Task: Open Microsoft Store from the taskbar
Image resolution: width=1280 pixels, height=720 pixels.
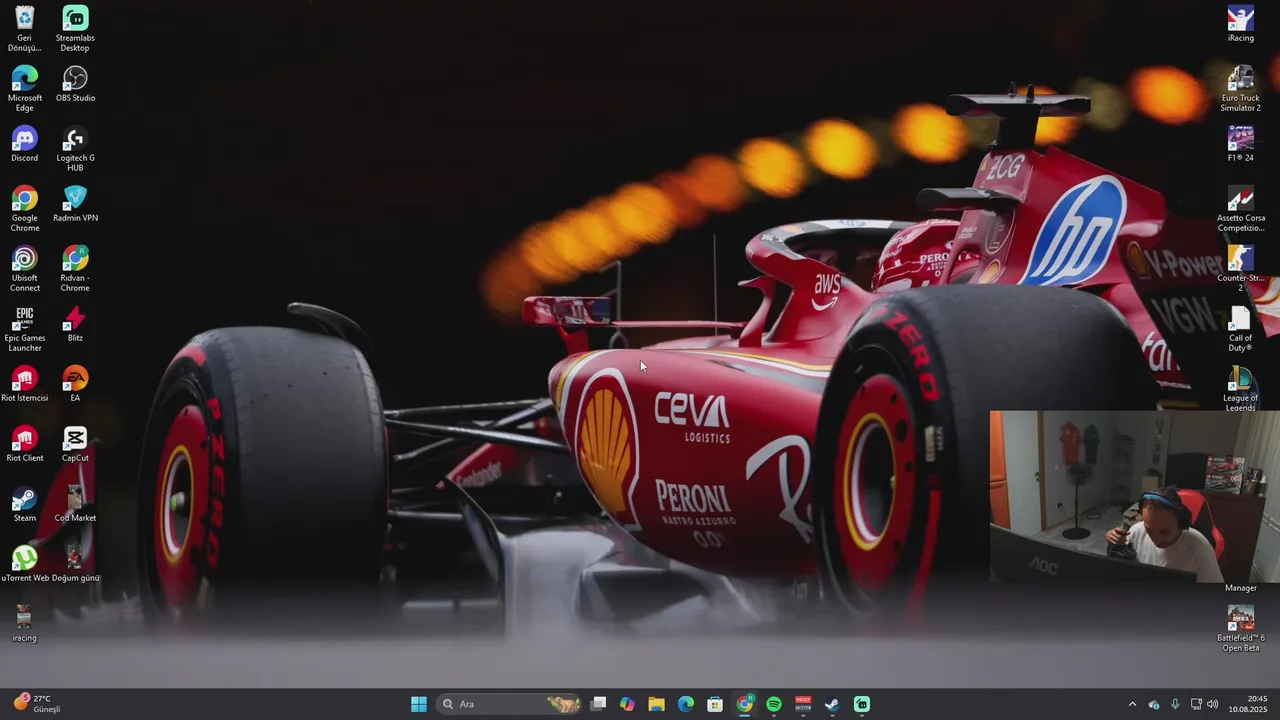Action: pyautogui.click(x=715, y=704)
